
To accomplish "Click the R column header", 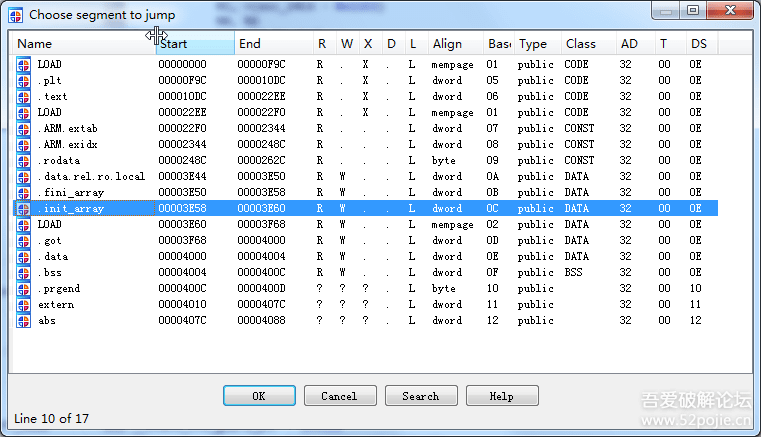I will click(325, 44).
